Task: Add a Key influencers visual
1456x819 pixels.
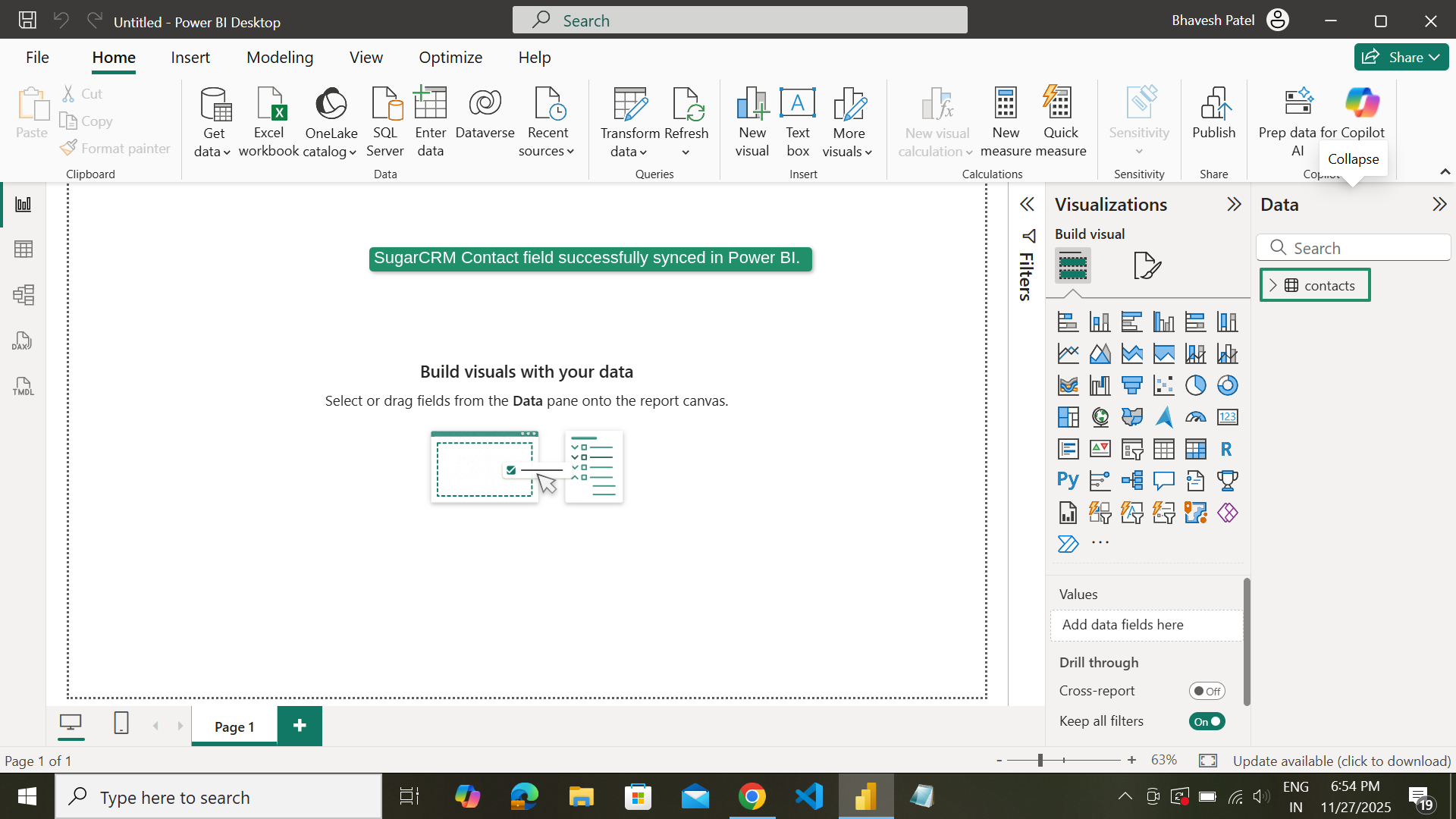Action: click(1100, 480)
